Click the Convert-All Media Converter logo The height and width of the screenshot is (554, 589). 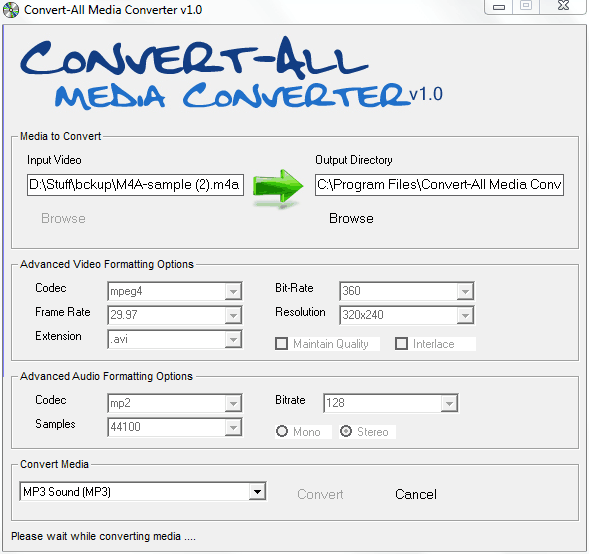pyautogui.click(x=231, y=73)
